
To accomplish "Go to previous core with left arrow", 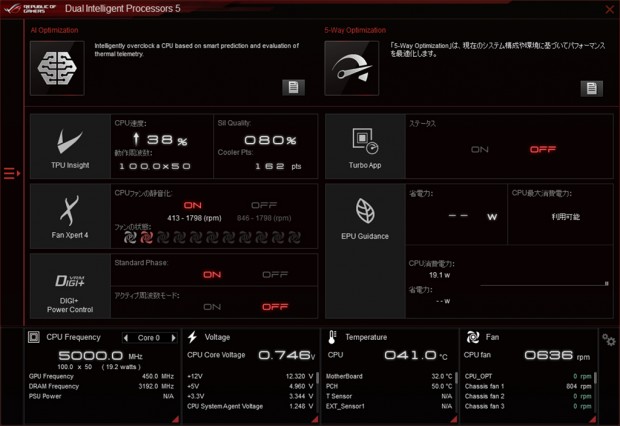I will click(x=126, y=338).
